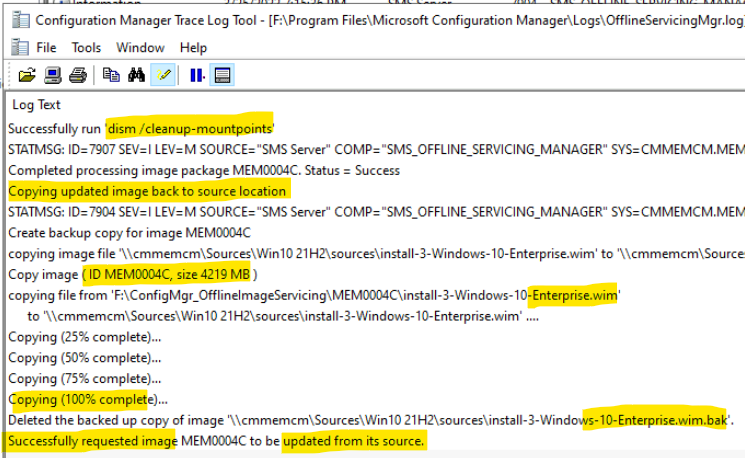Toggle the Show details pane icon
The width and height of the screenshot is (745, 458).
click(x=222, y=75)
